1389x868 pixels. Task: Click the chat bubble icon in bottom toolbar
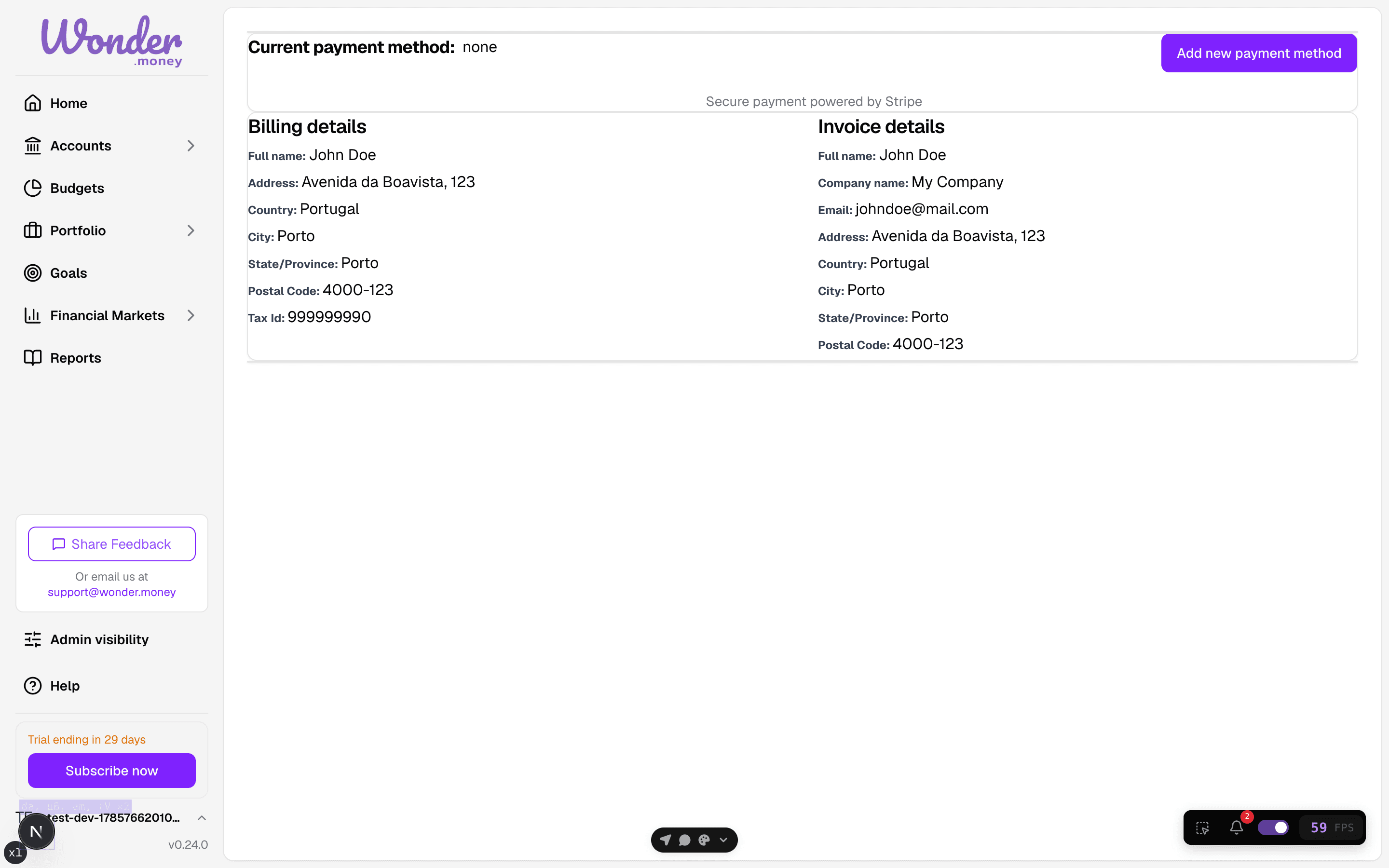(684, 840)
